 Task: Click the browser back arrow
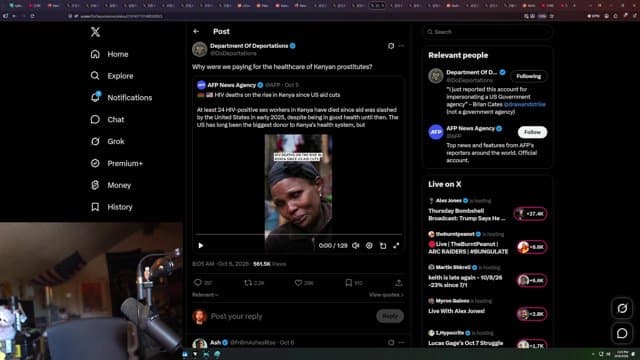(x=14, y=16)
